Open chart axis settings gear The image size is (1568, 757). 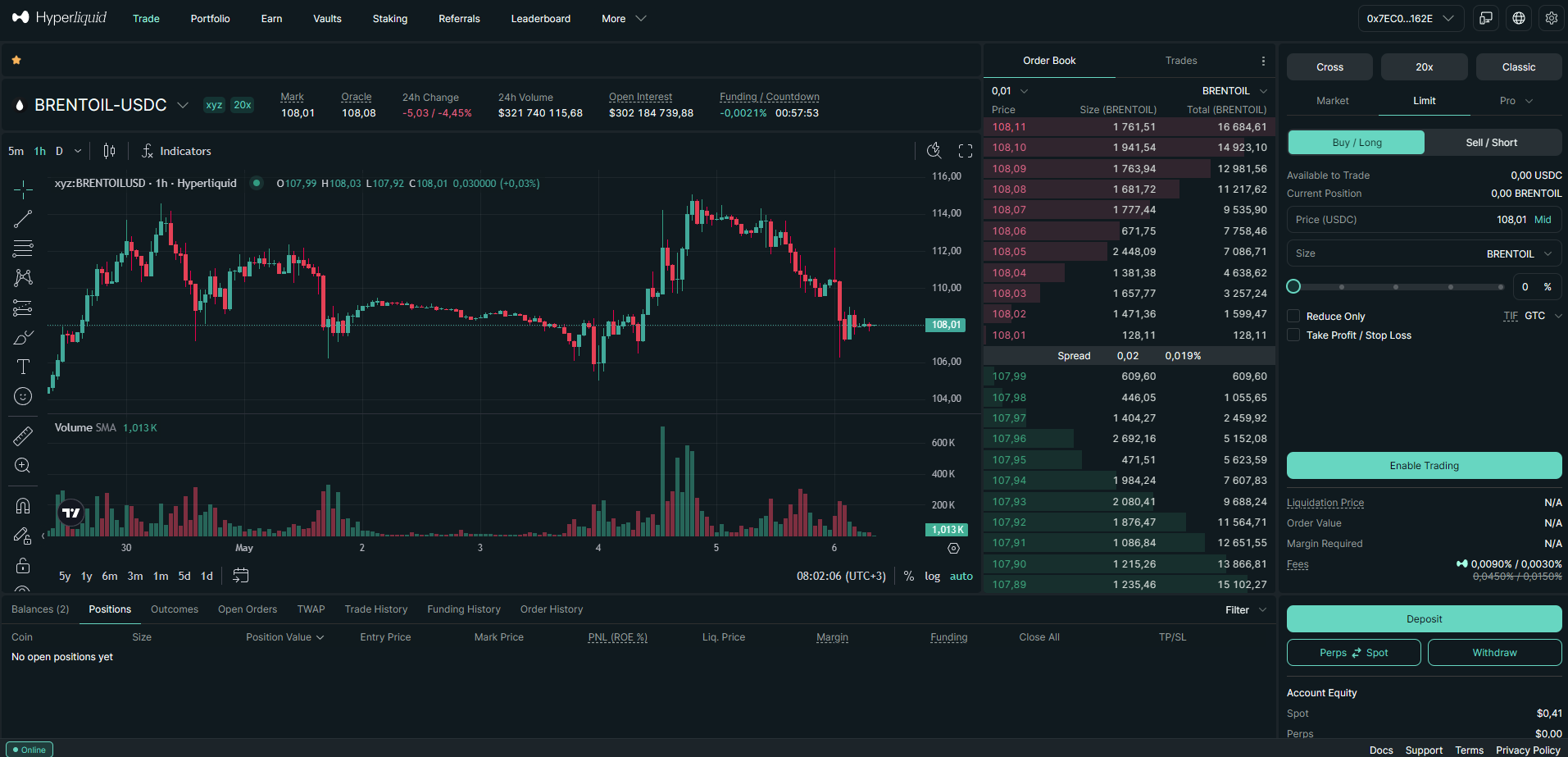953,548
